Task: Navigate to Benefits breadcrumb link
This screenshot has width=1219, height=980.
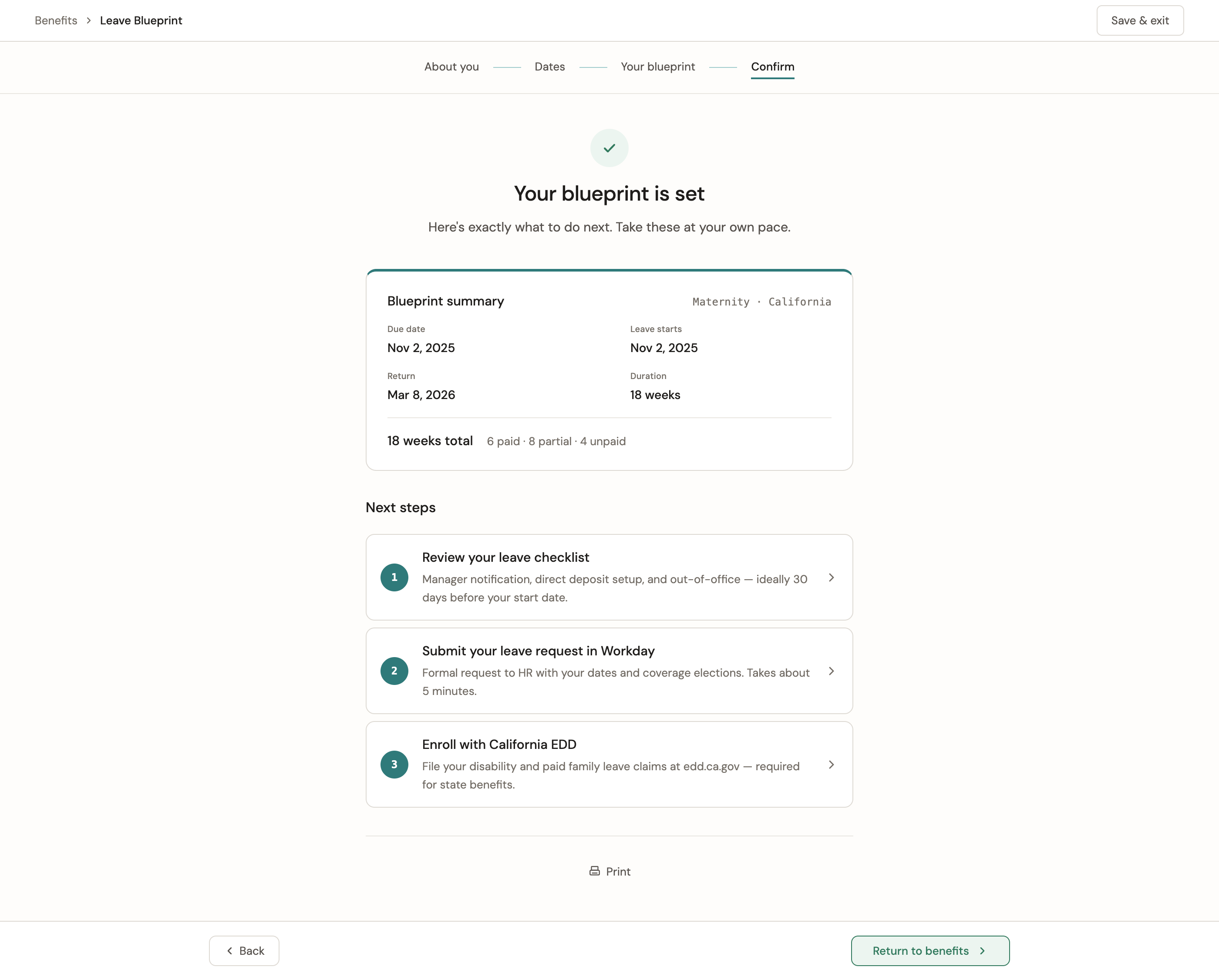Action: (56, 20)
